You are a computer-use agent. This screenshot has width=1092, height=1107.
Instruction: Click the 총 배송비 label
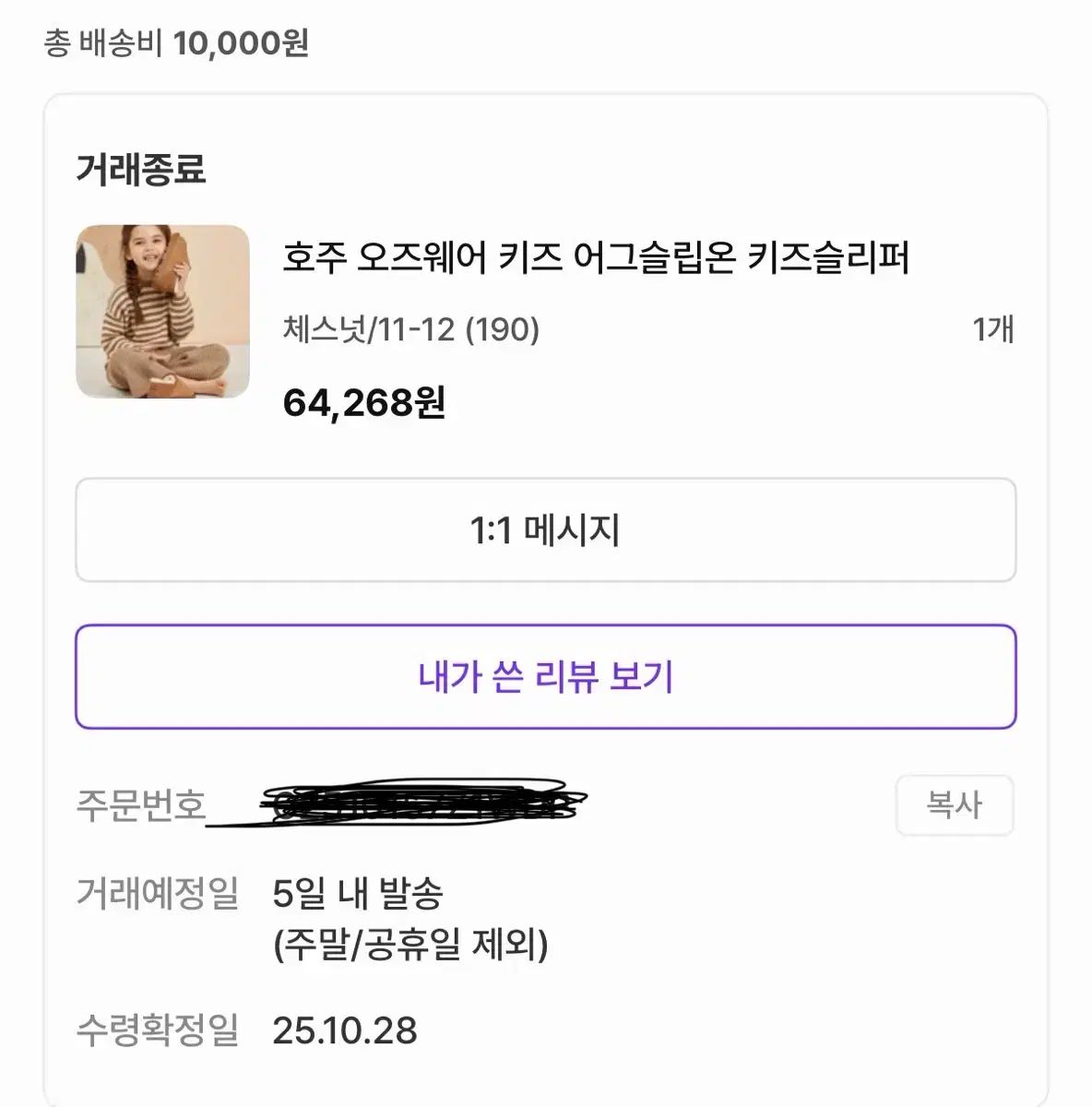tap(103, 43)
